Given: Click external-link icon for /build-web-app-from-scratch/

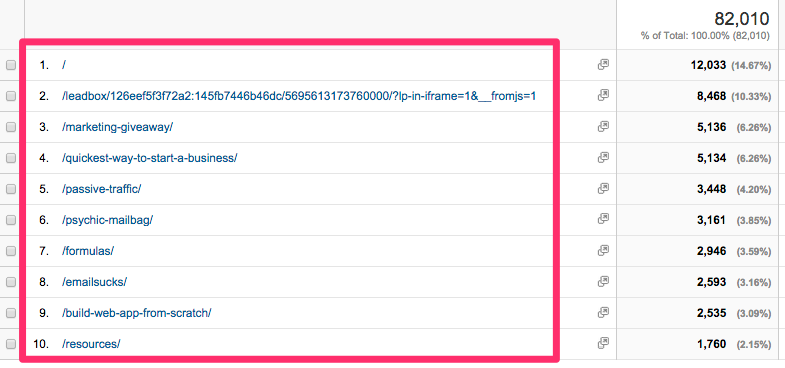Looking at the screenshot, I should 603,312.
